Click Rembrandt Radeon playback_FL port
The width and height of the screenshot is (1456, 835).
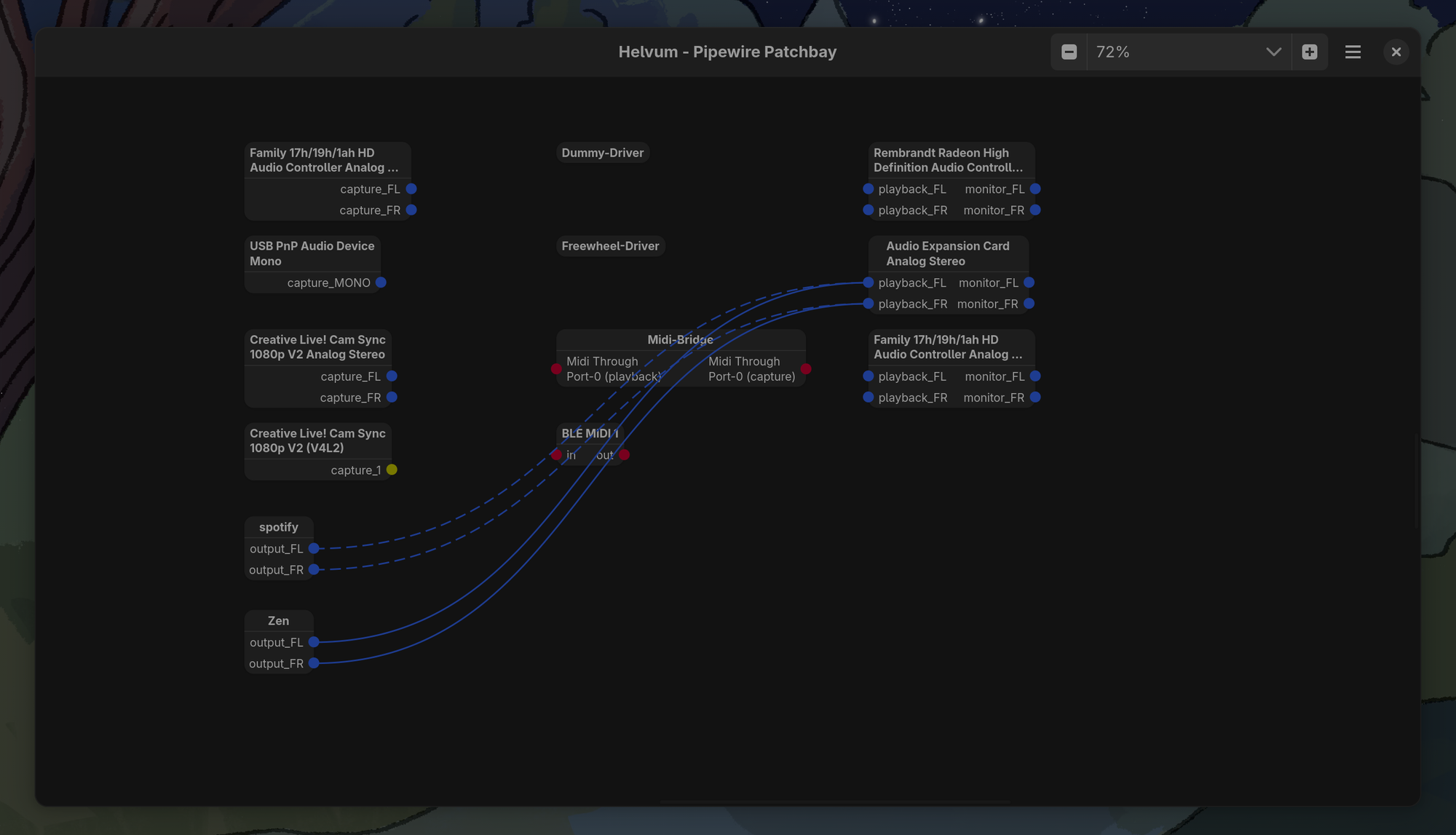coord(868,189)
